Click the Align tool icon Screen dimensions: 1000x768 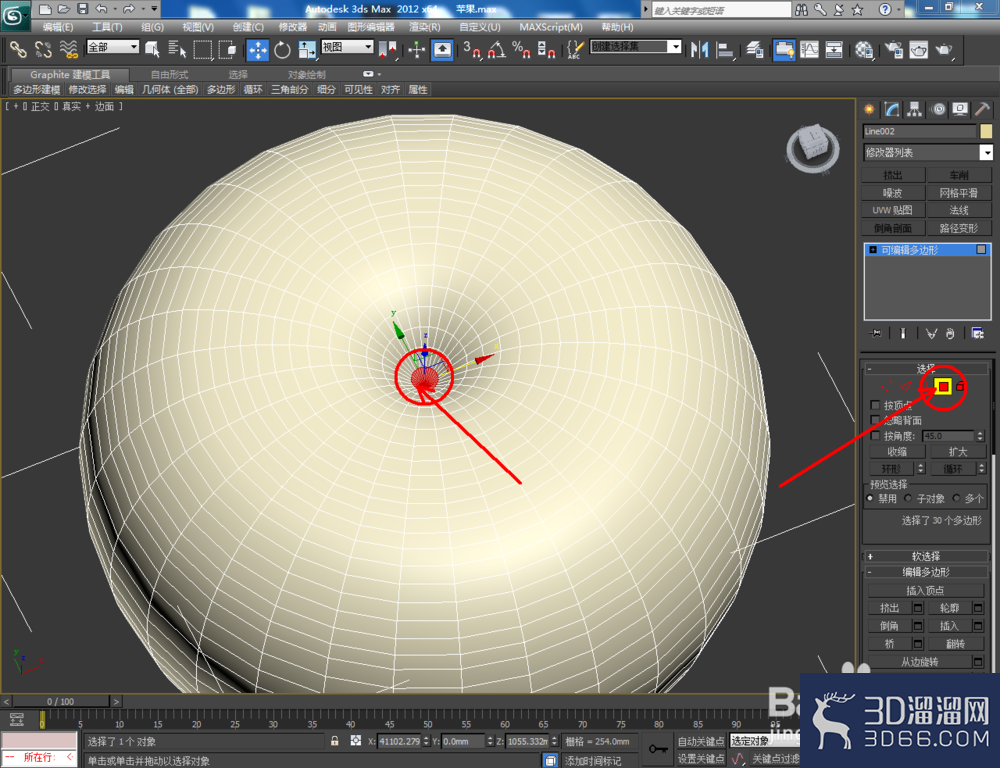point(724,50)
